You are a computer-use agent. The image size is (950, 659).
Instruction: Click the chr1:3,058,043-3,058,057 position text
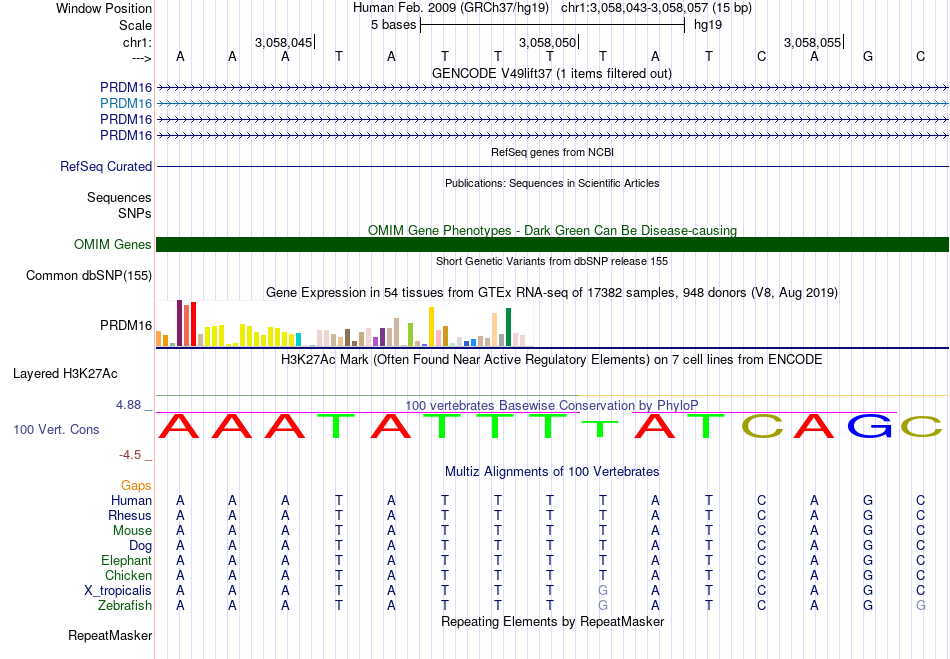point(656,8)
